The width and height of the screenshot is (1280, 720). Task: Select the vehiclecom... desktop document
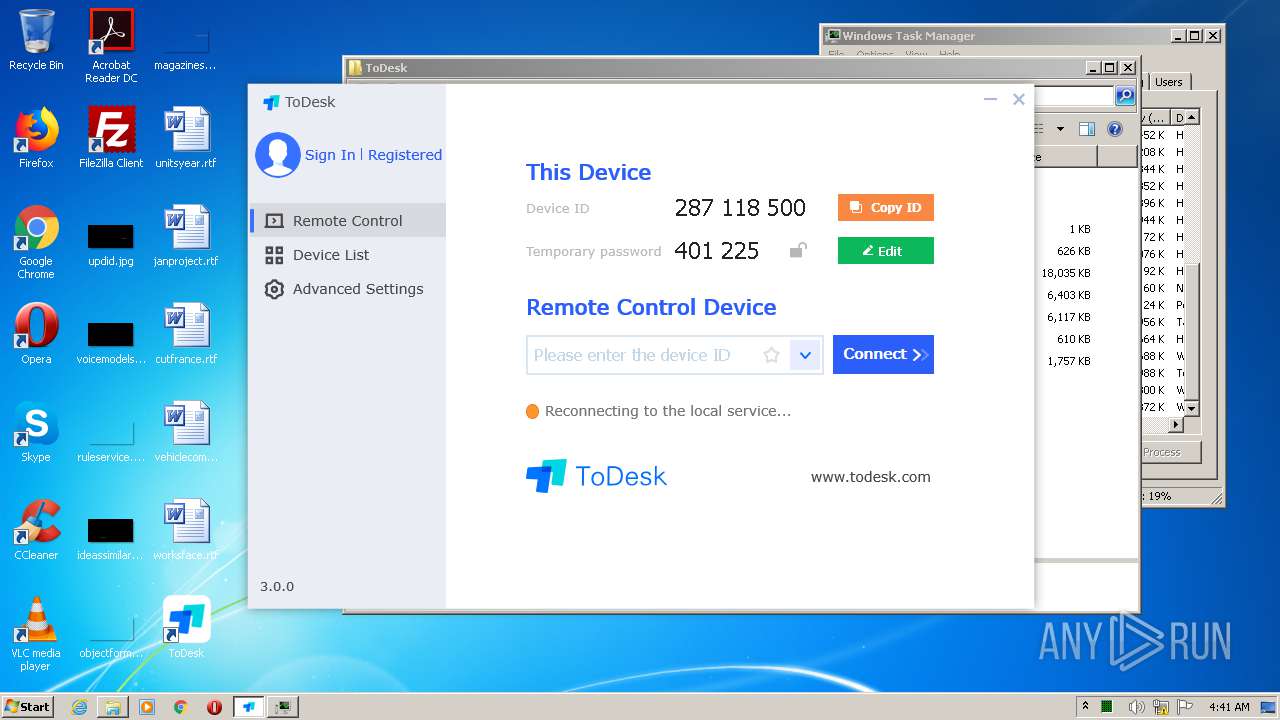pyautogui.click(x=186, y=432)
